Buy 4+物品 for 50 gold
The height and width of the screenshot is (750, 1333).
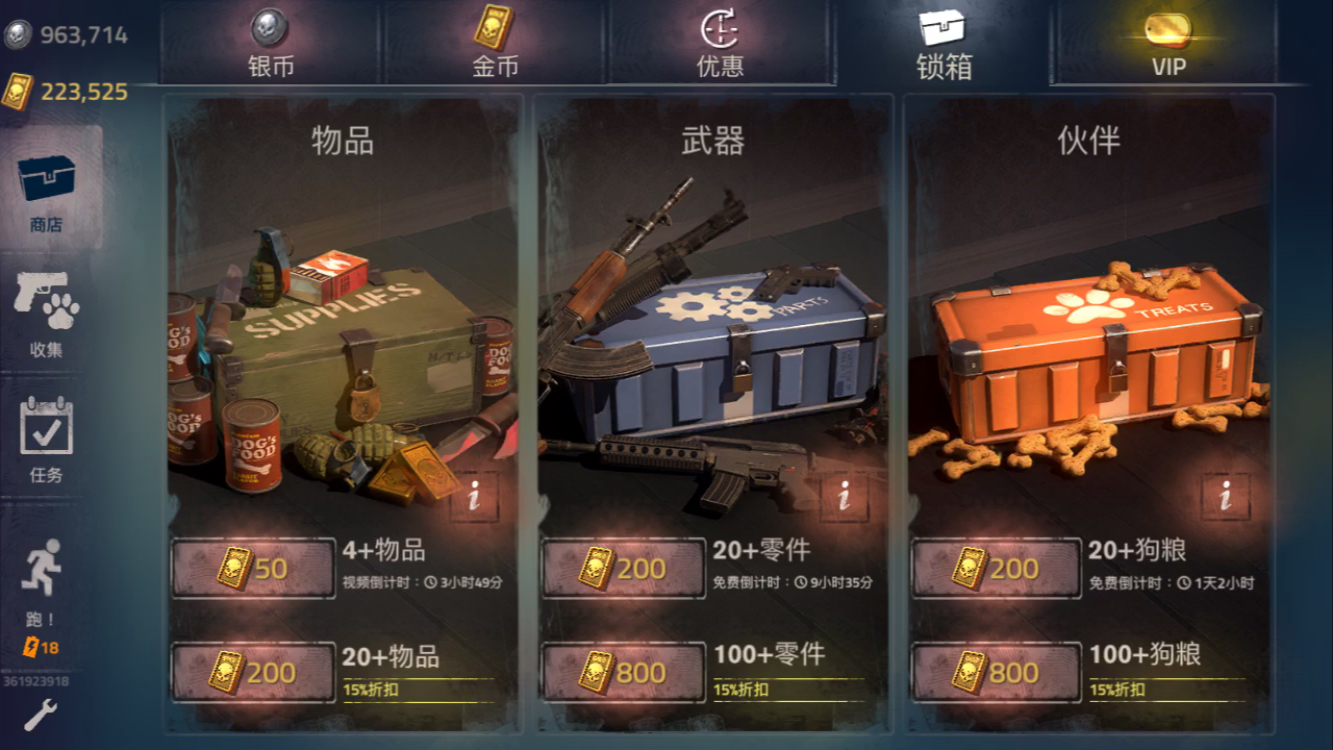pos(254,568)
